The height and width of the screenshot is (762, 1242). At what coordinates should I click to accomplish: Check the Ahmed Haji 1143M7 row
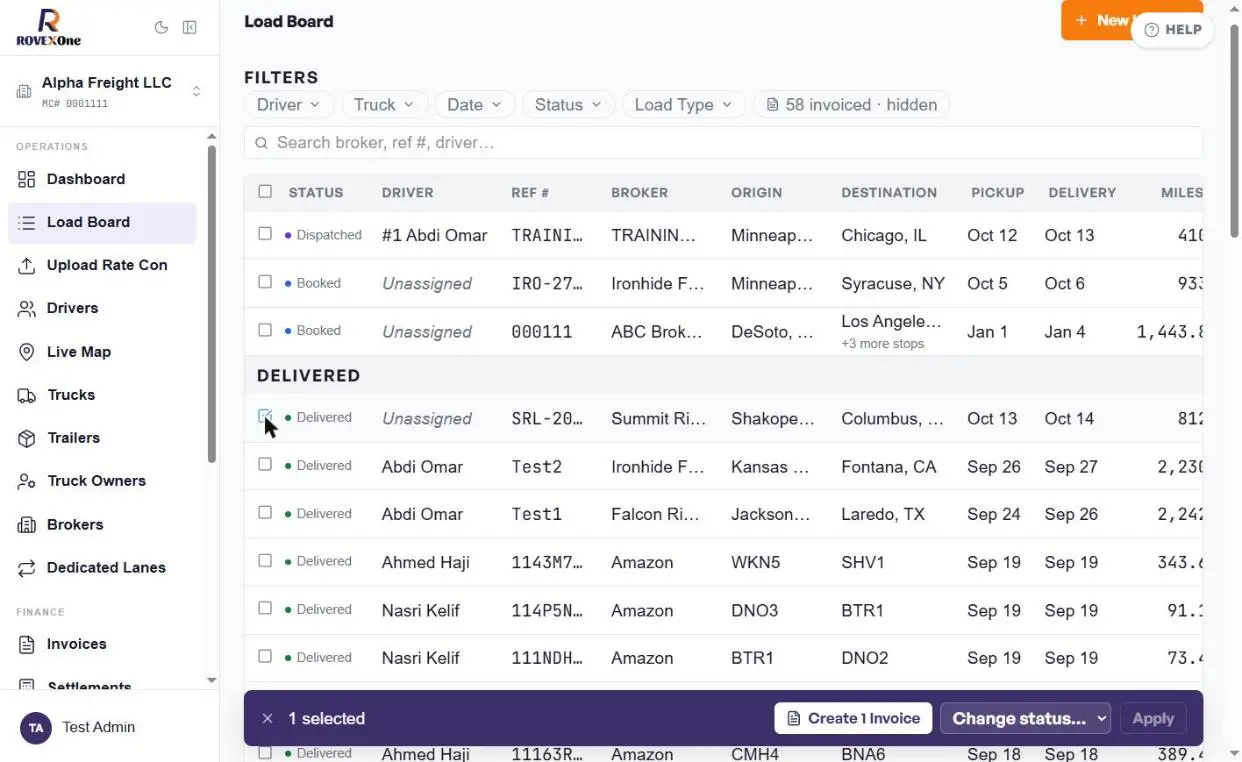265,560
